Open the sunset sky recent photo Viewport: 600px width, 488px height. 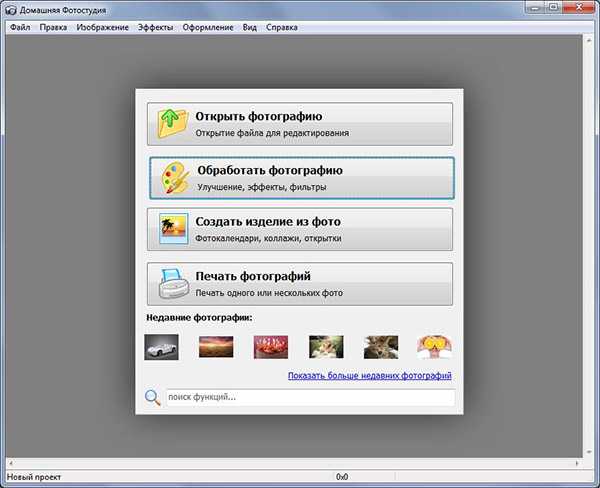click(x=216, y=346)
